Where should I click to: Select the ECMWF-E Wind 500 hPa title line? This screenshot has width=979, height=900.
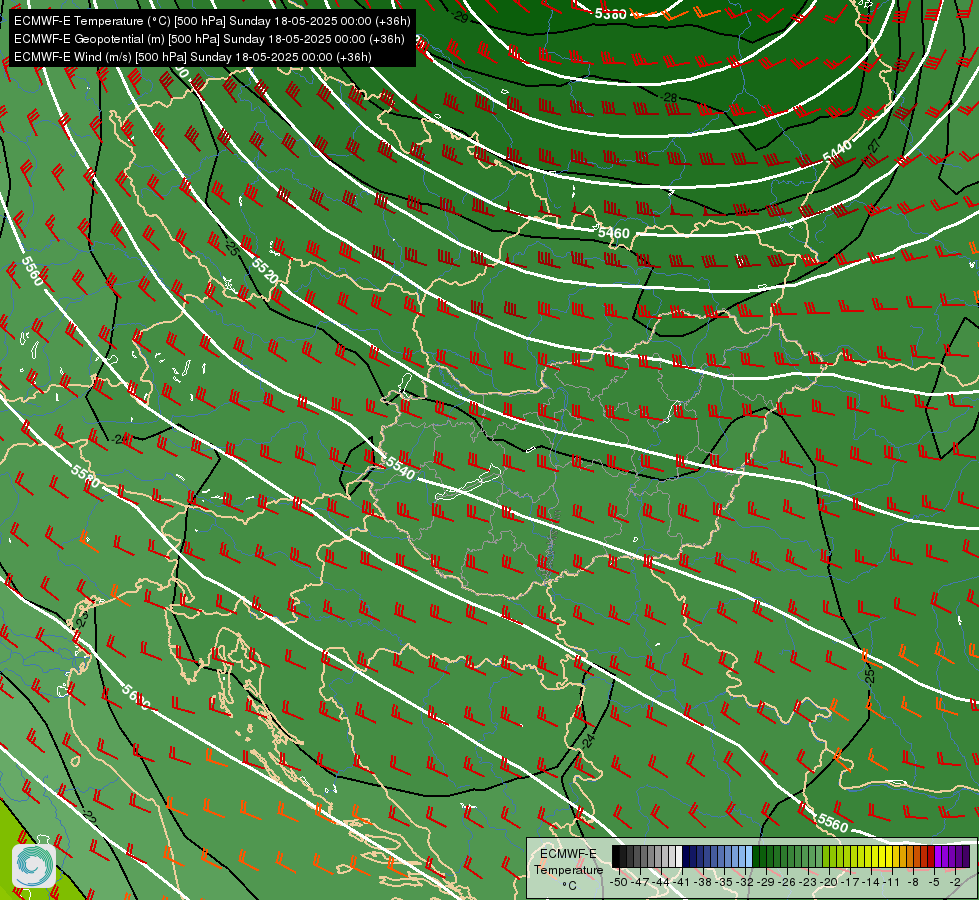193,57
